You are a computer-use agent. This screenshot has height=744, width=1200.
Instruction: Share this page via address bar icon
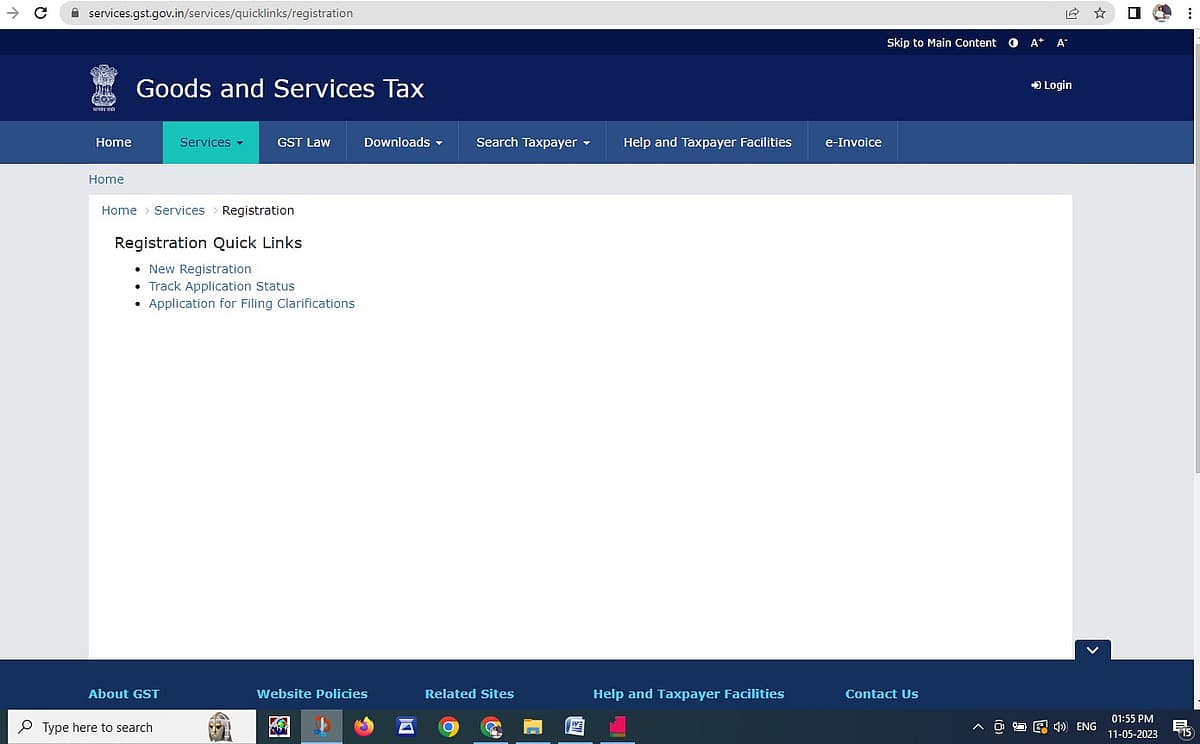[x=1072, y=13]
